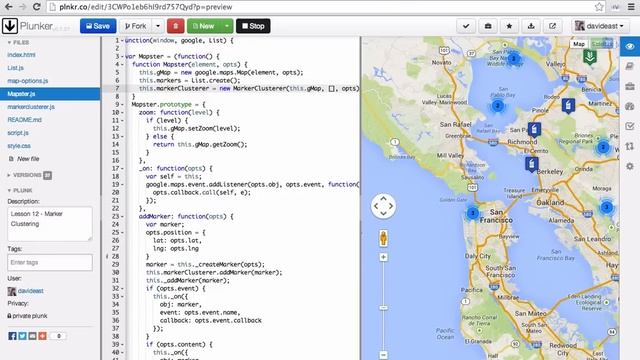
Task: Add a New file
Action: [24, 159]
